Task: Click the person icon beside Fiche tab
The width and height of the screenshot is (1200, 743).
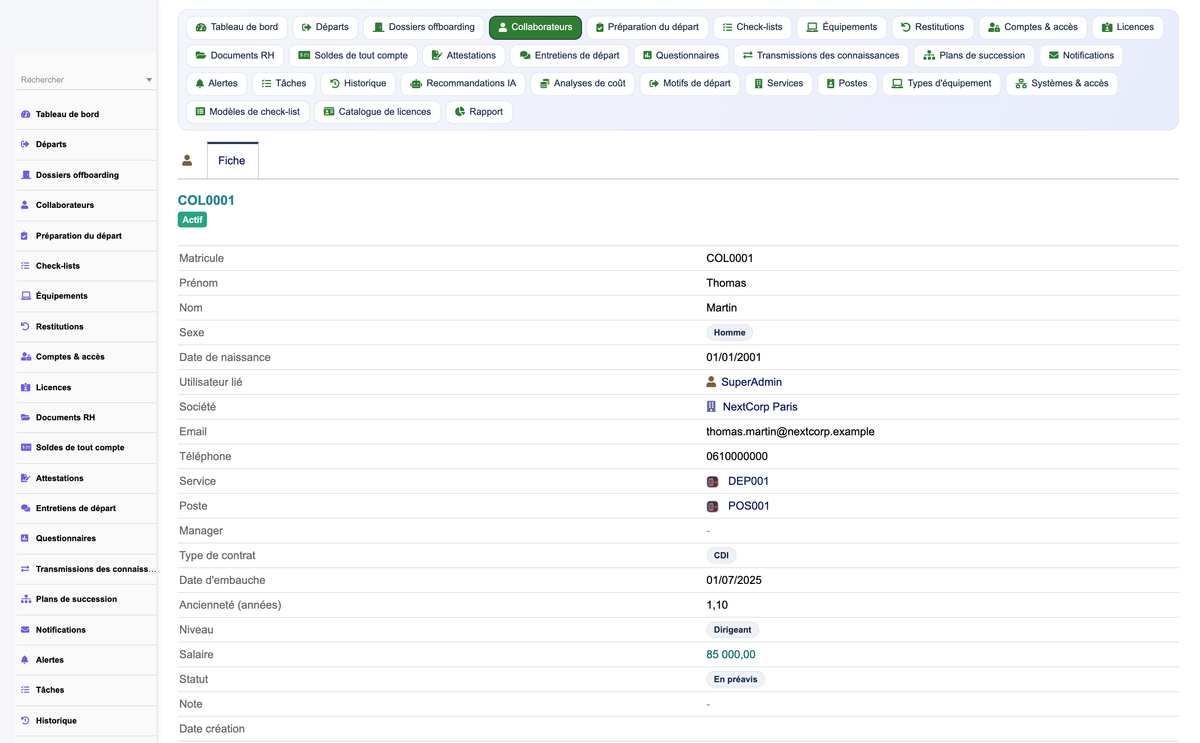Action: pos(187,160)
